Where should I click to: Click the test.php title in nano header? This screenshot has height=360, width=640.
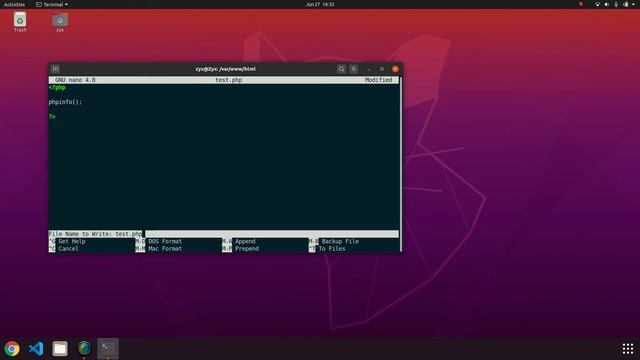point(229,80)
